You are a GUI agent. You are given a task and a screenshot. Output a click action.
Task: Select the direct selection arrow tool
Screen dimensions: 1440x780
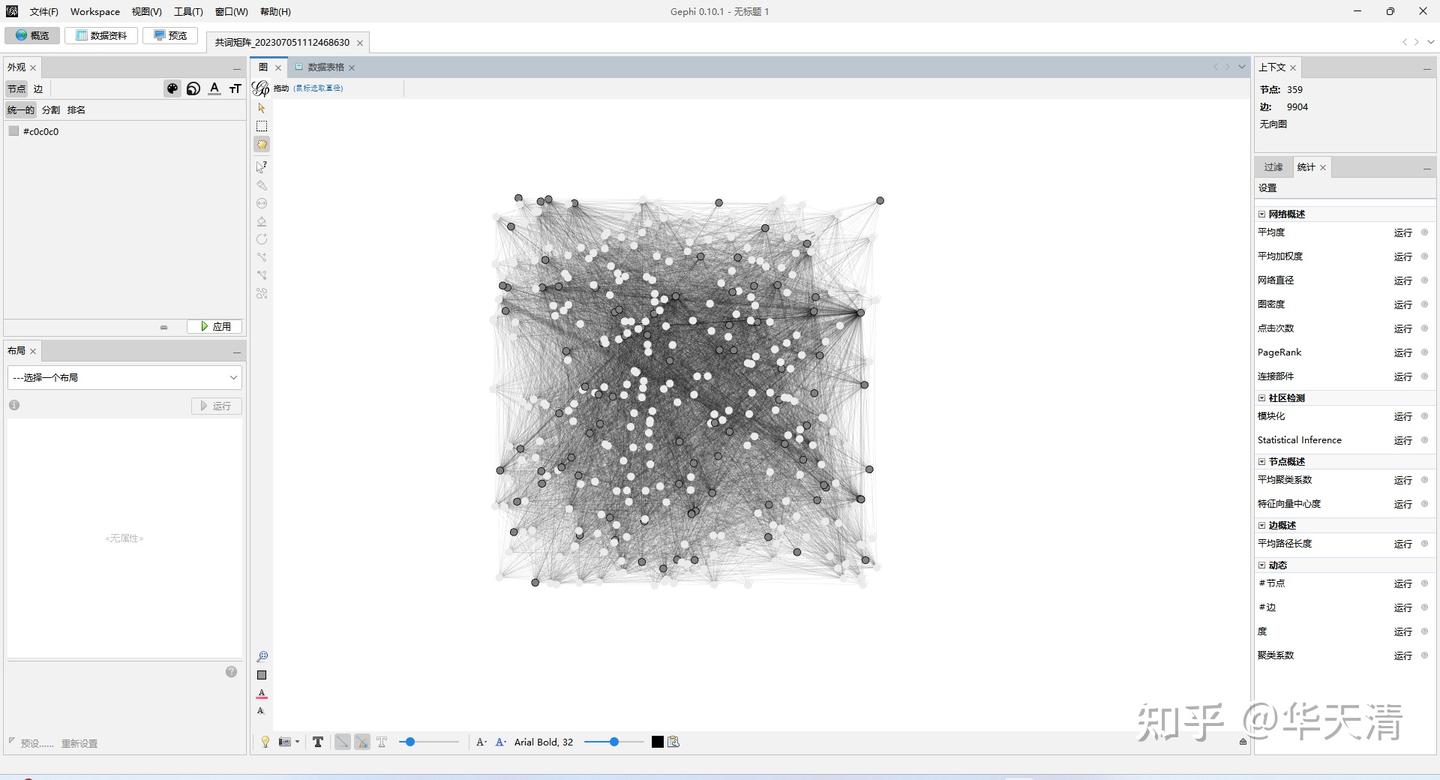[262, 108]
